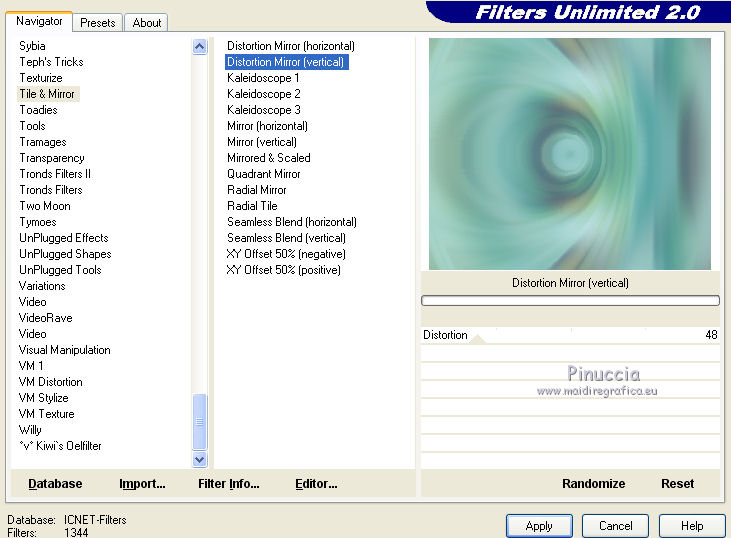Select XY Offset 50% (negative) filter
Viewport: 731px width, 538px height.
click(286, 254)
